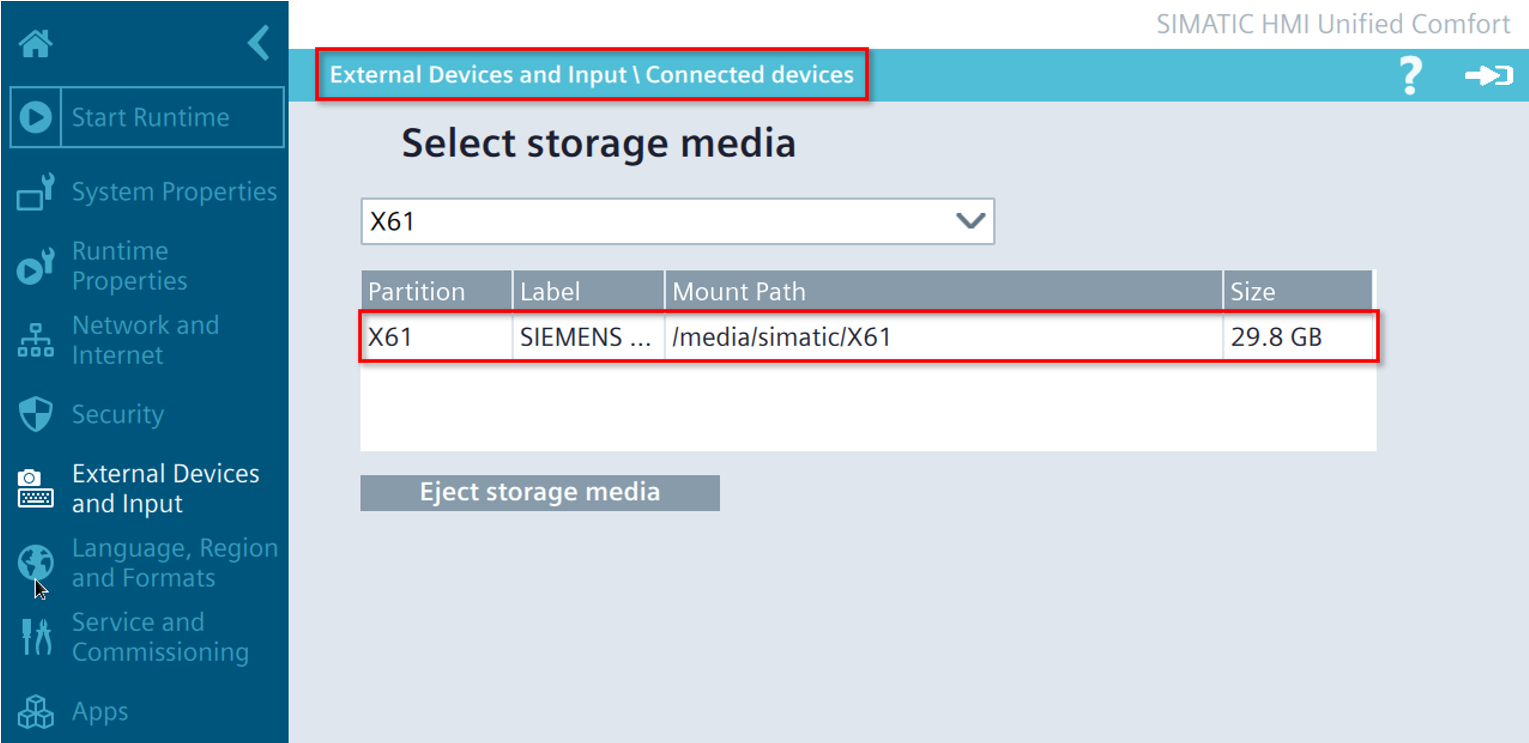
Task: Click the Network and Internet icon
Action: pos(36,341)
